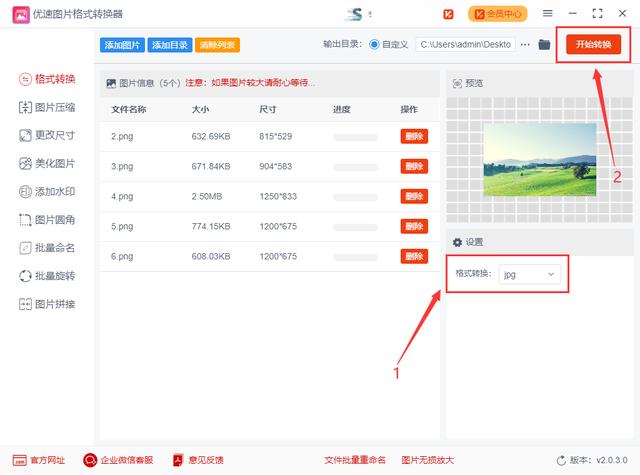Open the 图片无损放大 link
Image resolution: width=640 pixels, height=475 pixels.
click(x=427, y=460)
